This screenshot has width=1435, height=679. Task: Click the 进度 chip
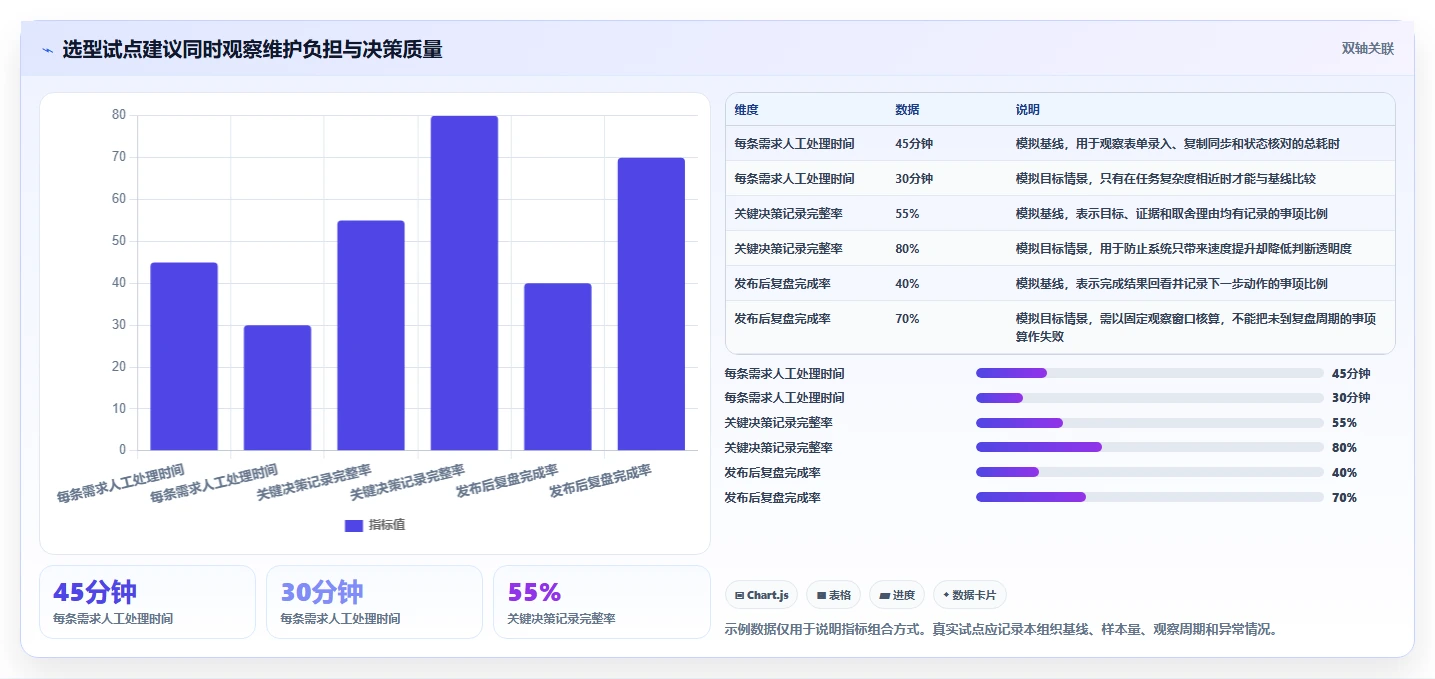pos(897,595)
